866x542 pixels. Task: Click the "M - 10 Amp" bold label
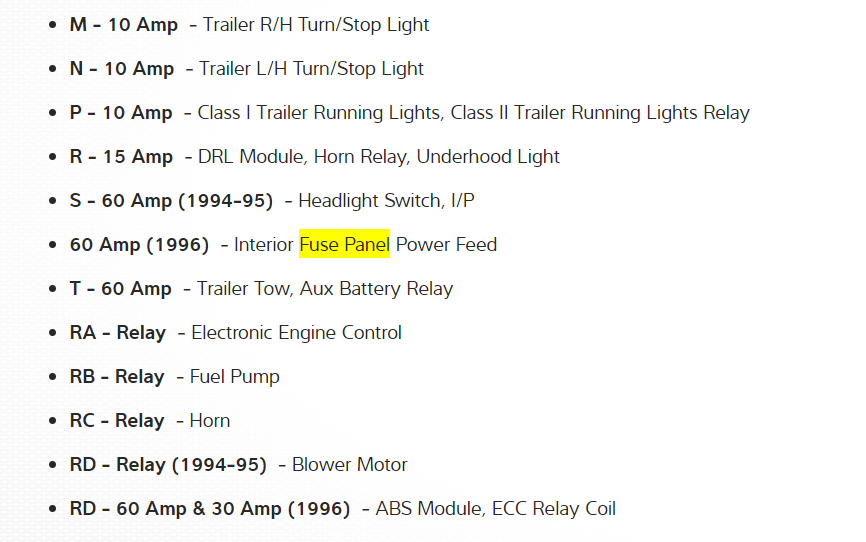[x=121, y=25]
